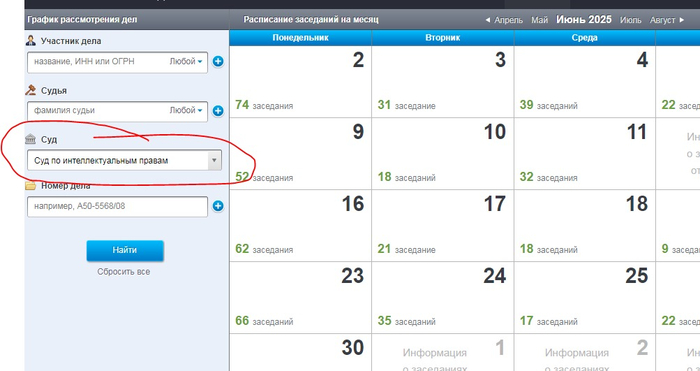Open 35 заседаний on June 24
This screenshot has height=371, width=700.
(x=406, y=321)
